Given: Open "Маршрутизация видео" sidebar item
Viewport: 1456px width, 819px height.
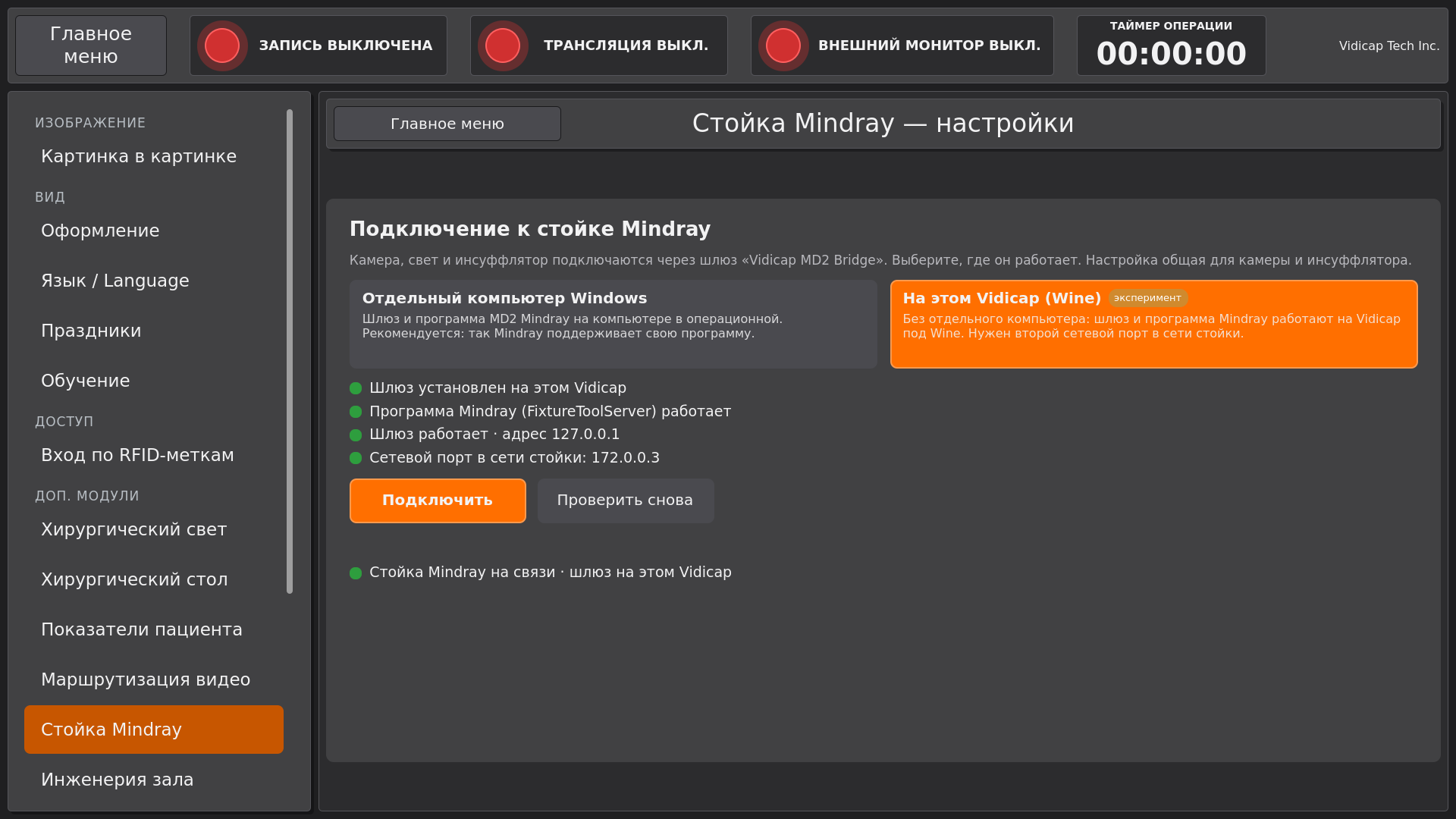Looking at the screenshot, I should point(154,679).
